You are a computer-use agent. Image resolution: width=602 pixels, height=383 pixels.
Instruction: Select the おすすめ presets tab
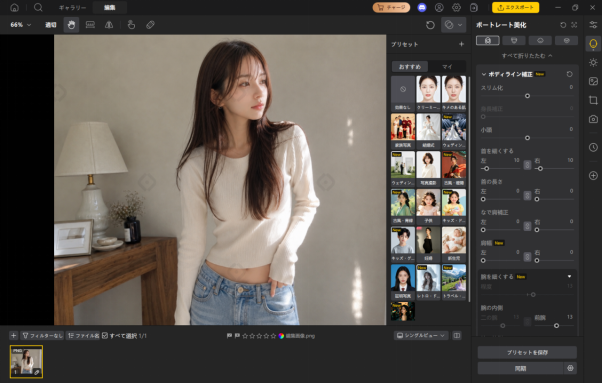click(410, 66)
